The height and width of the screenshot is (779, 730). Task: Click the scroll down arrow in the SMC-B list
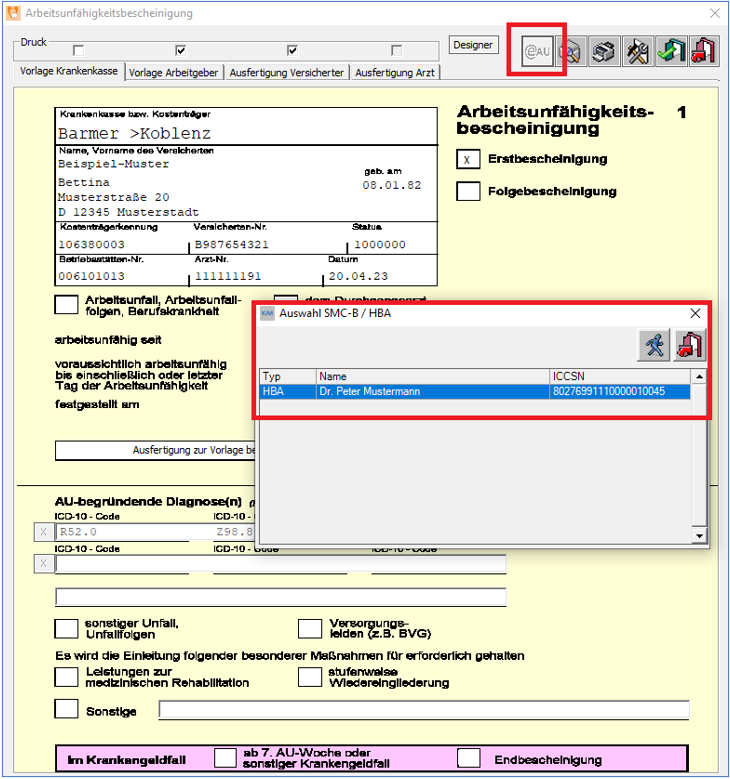(700, 536)
